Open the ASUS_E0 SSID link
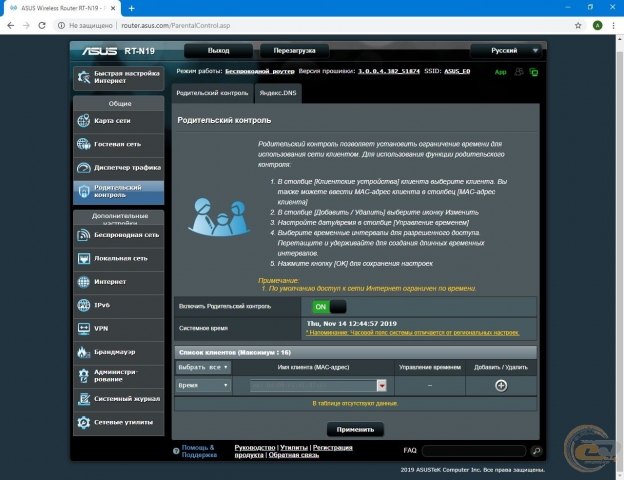This screenshot has width=624, height=480. [457, 71]
